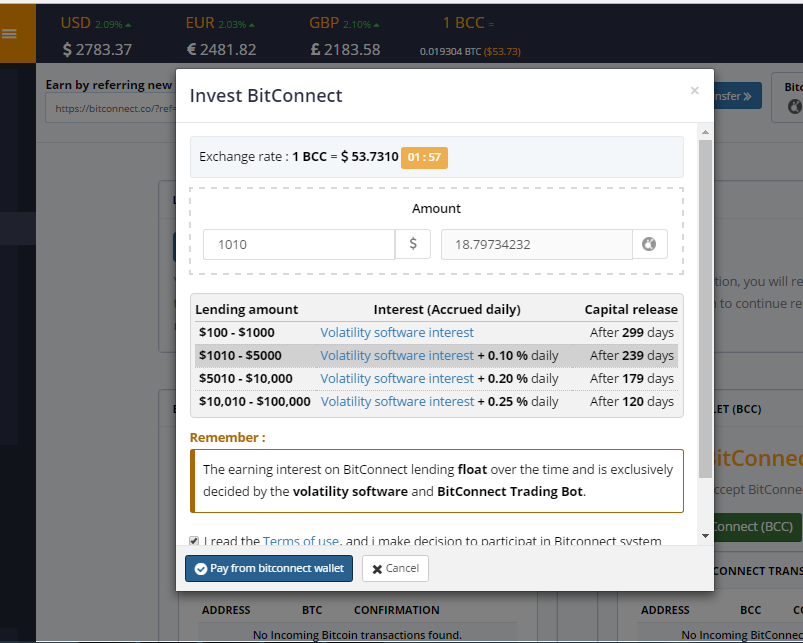Click the BCC column header in right table
This screenshot has height=643, width=803.
[750, 610]
